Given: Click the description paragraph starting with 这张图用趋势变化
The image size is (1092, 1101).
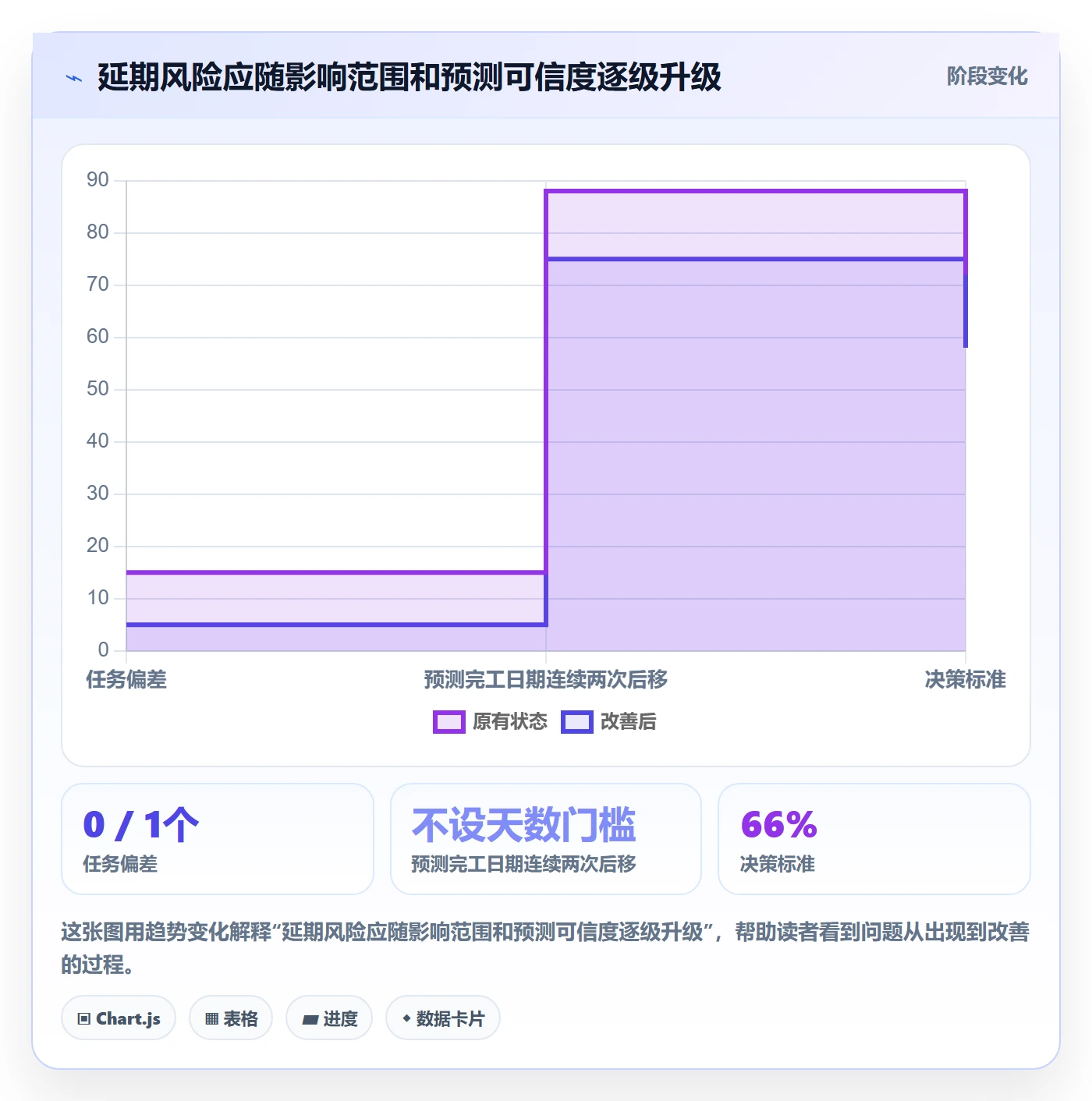Looking at the screenshot, I should tap(546, 948).
